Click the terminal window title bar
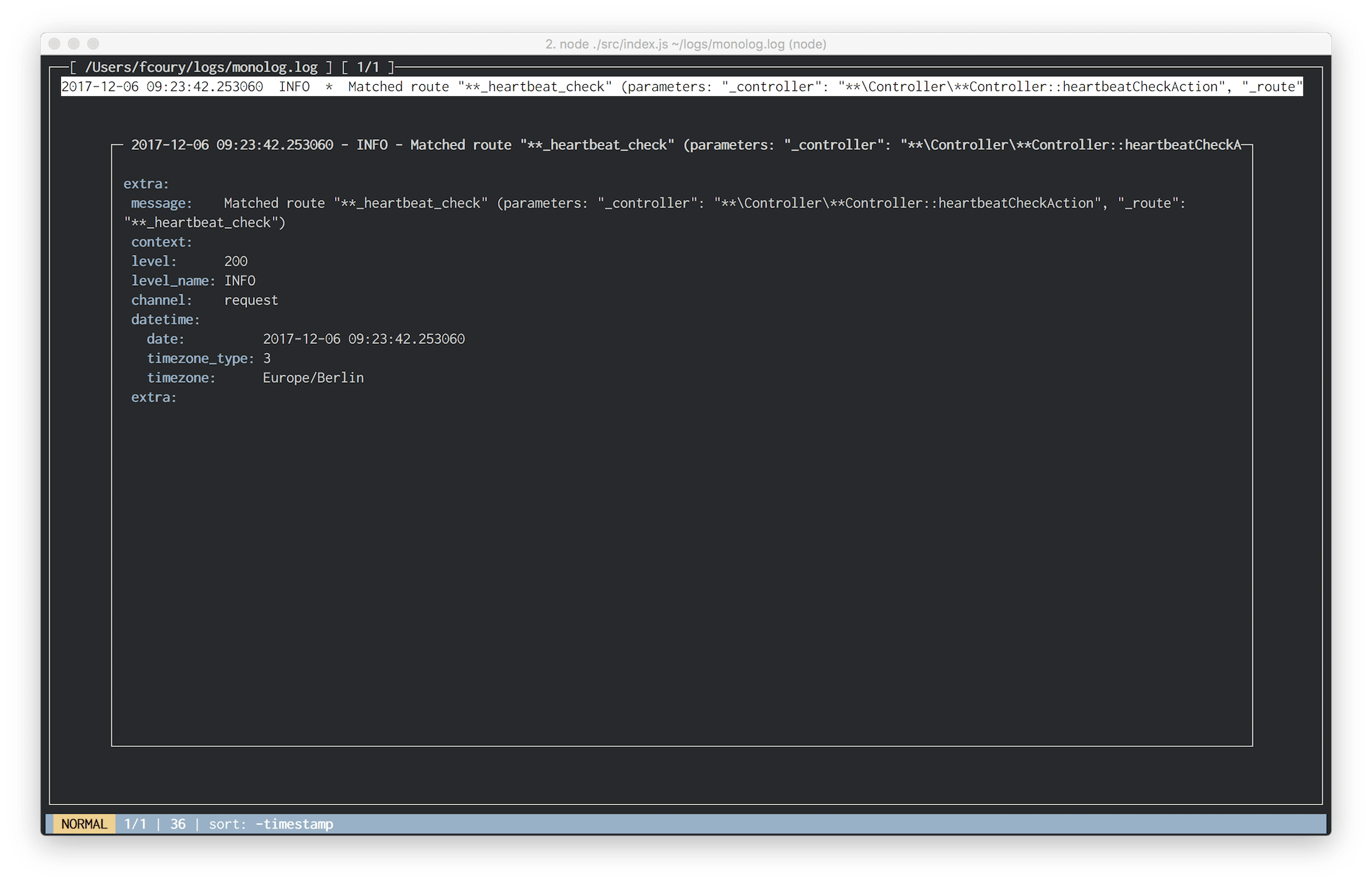 (686, 44)
